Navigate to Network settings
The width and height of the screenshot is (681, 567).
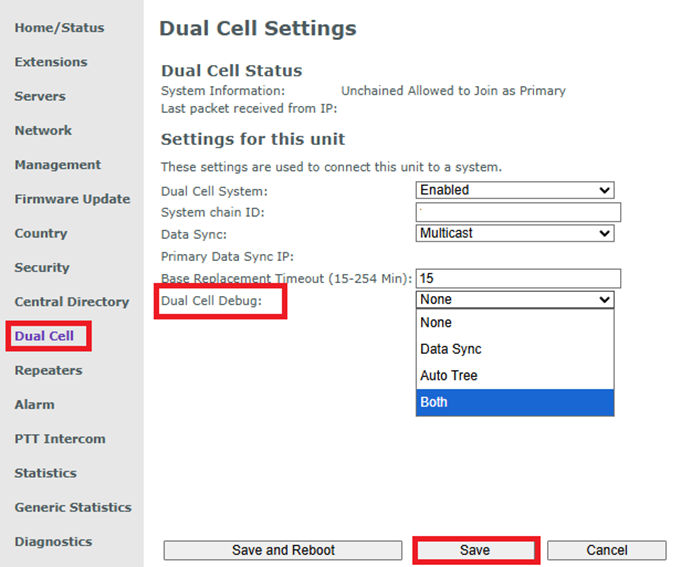(x=43, y=130)
